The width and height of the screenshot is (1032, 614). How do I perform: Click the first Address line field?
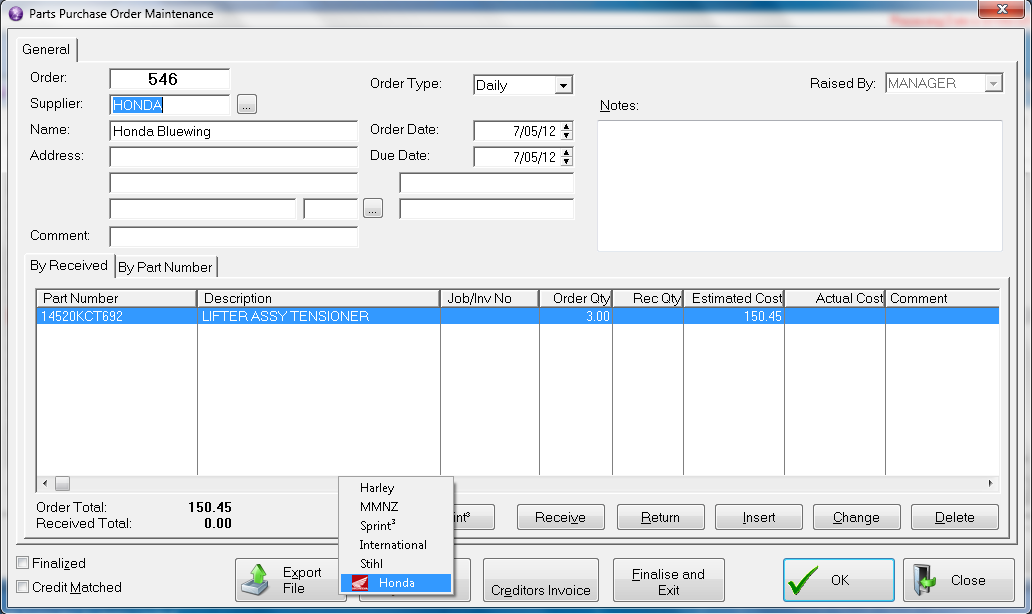[x=234, y=157]
